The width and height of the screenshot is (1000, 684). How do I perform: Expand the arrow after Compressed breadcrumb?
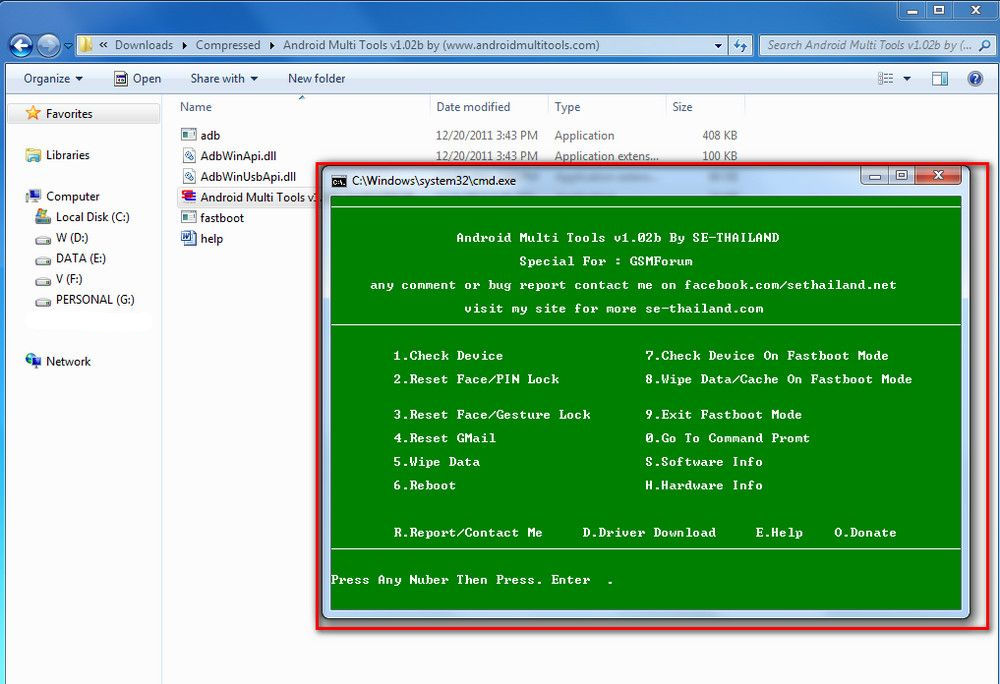click(x=272, y=45)
